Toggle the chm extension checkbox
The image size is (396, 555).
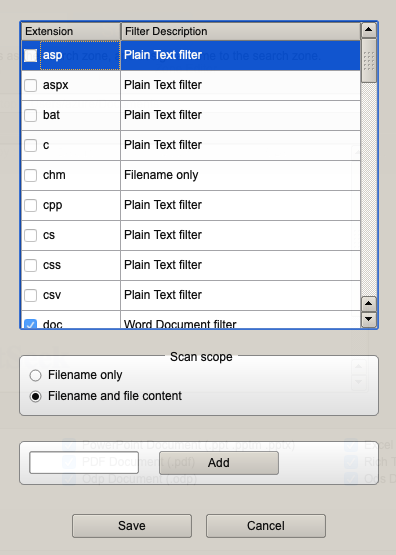[x=30, y=175]
